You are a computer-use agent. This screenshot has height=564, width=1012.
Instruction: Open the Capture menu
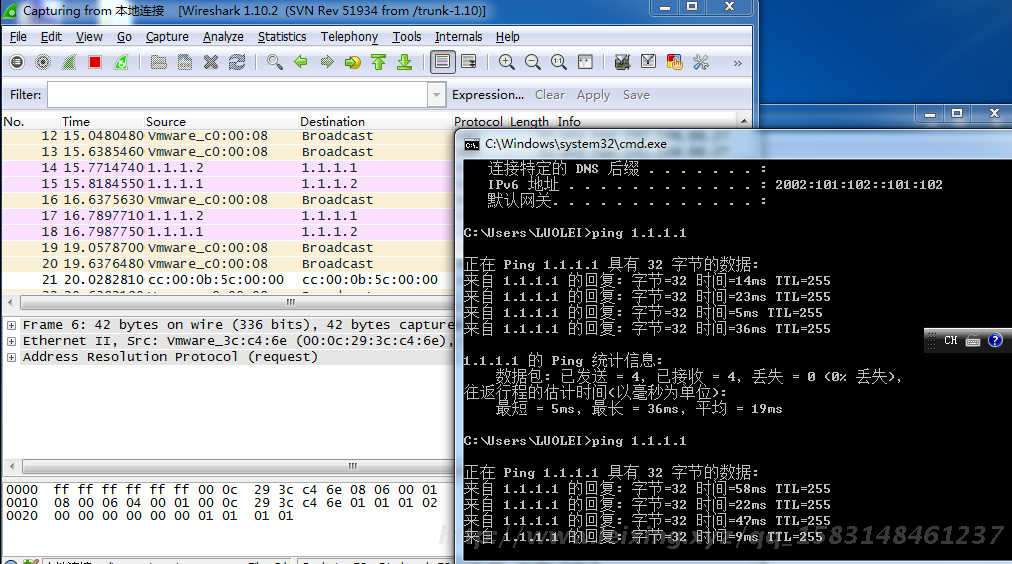point(167,37)
